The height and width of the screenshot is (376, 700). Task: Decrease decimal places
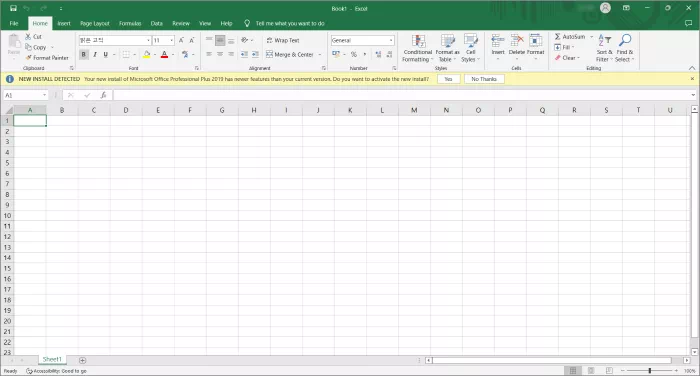pos(389,54)
